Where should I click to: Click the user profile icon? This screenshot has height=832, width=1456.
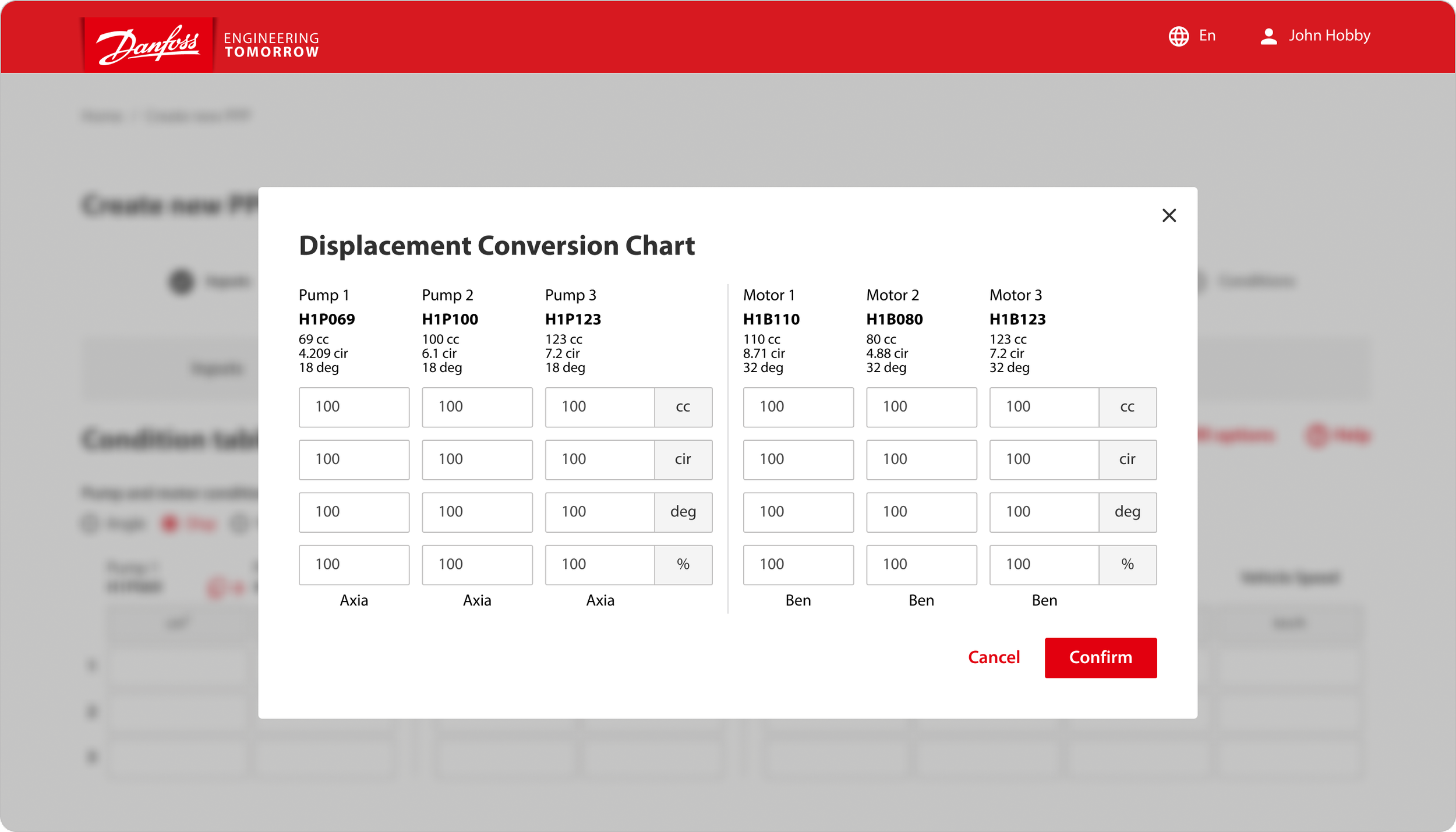[x=1268, y=36]
